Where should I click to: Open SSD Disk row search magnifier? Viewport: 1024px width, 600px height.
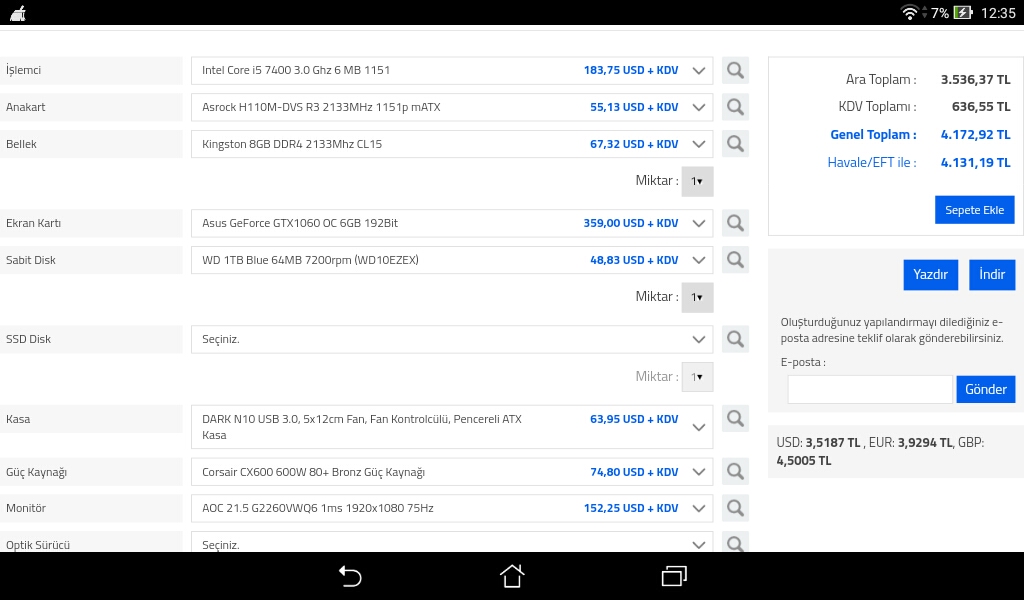pyautogui.click(x=735, y=339)
